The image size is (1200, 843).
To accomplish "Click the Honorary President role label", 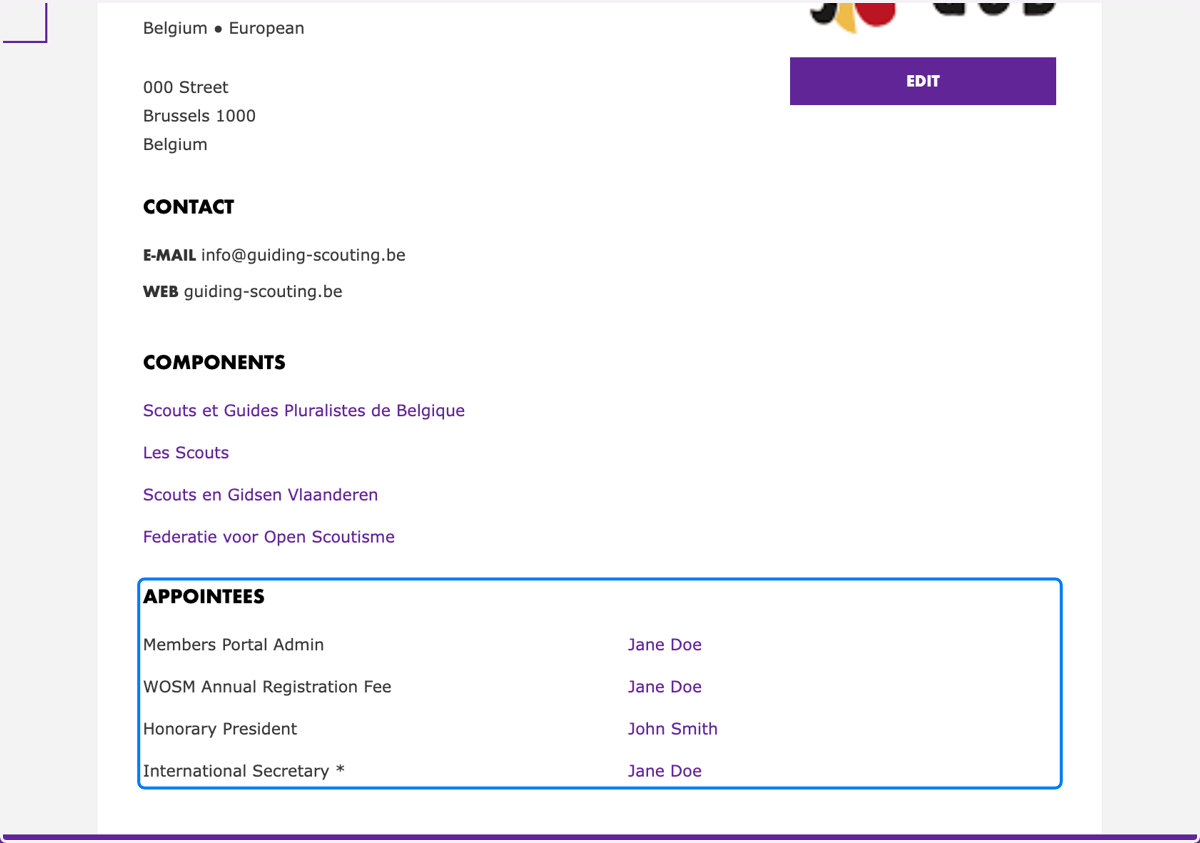I will (220, 729).
